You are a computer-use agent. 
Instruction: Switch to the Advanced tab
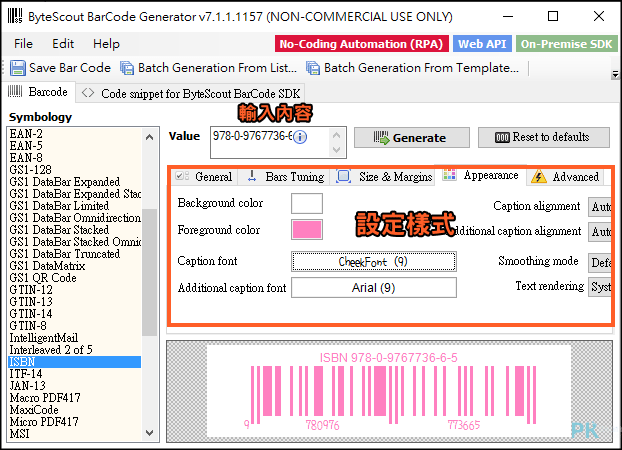tap(566, 177)
